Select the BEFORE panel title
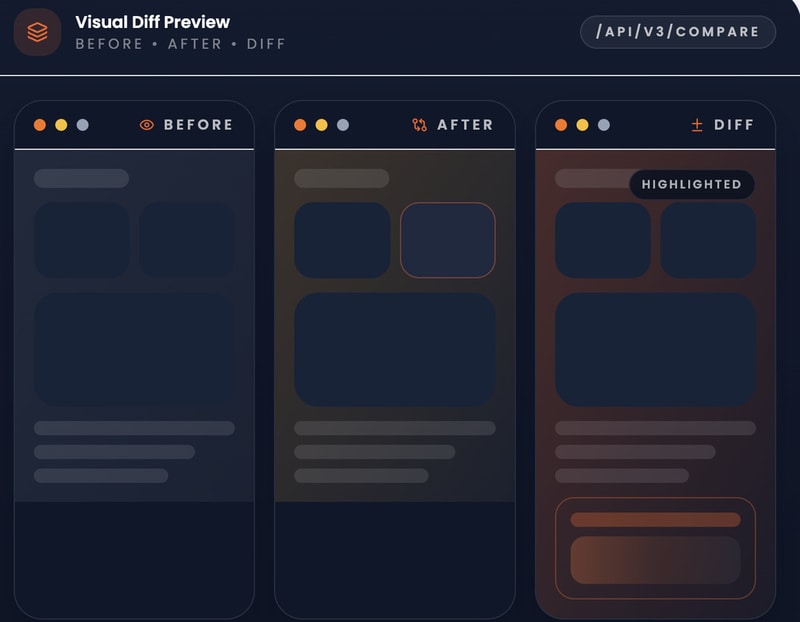Viewport: 800px width, 622px height. click(198, 125)
